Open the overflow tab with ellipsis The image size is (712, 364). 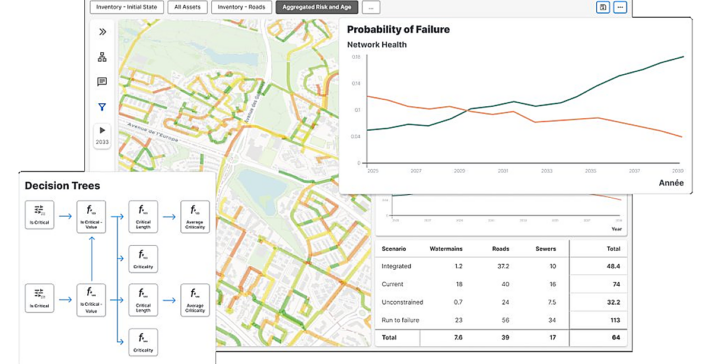371,7
